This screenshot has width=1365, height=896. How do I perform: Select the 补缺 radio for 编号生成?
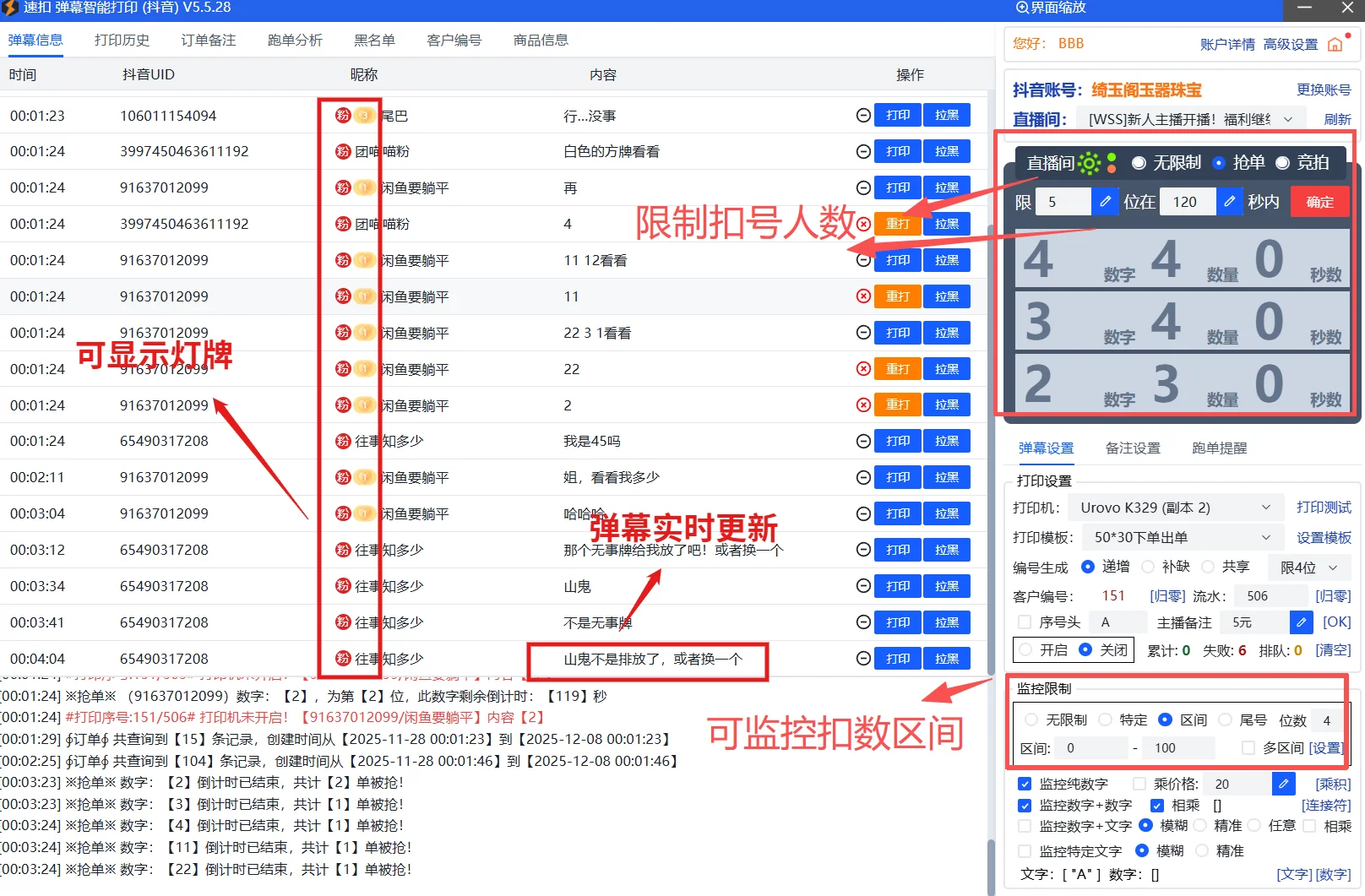point(1148,567)
